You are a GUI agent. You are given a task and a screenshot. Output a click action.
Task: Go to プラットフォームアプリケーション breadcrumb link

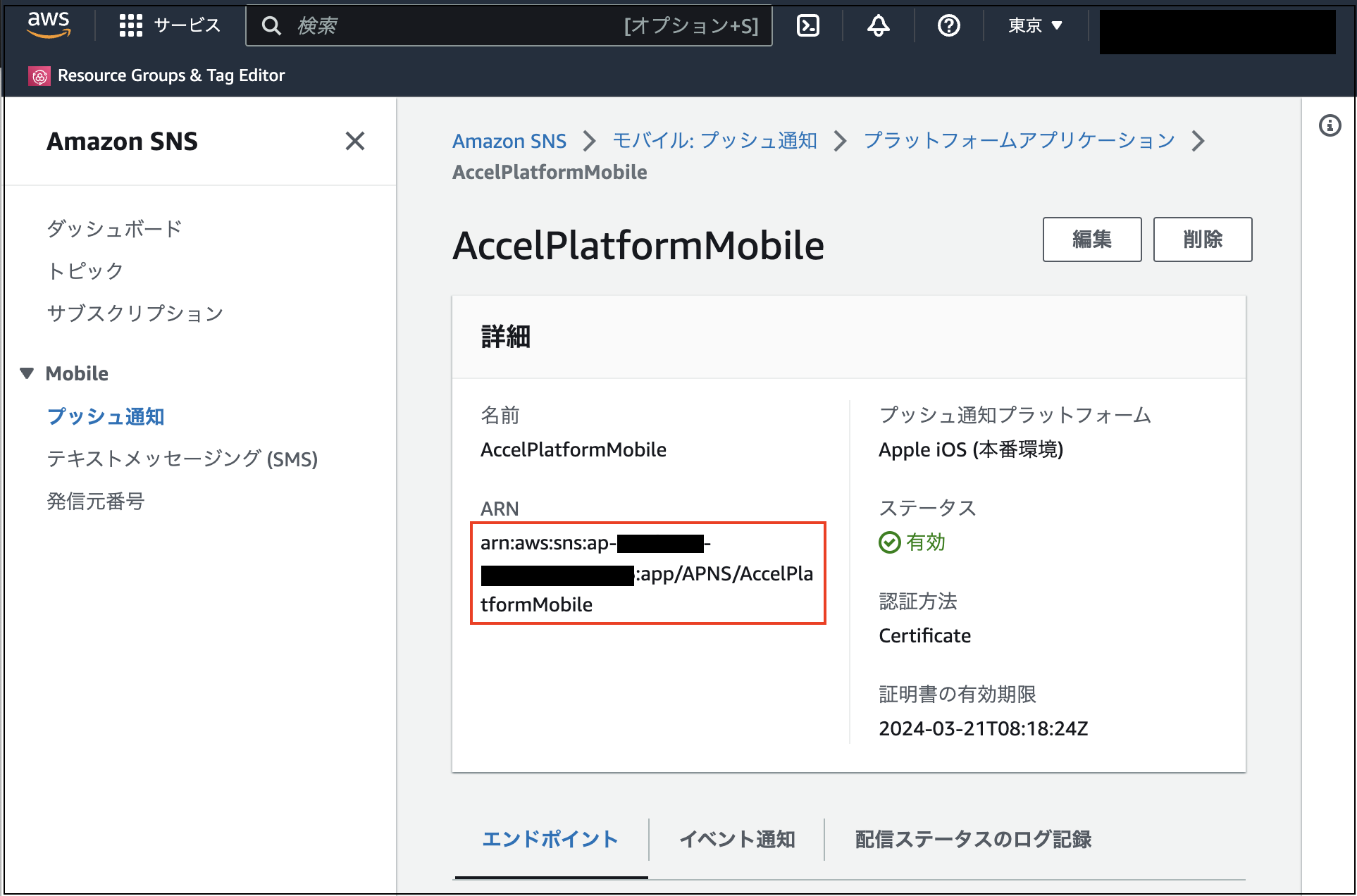[1019, 141]
